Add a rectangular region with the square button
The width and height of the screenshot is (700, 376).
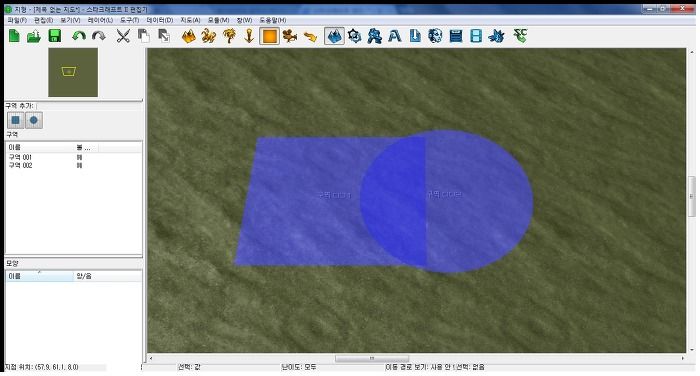tap(16, 120)
